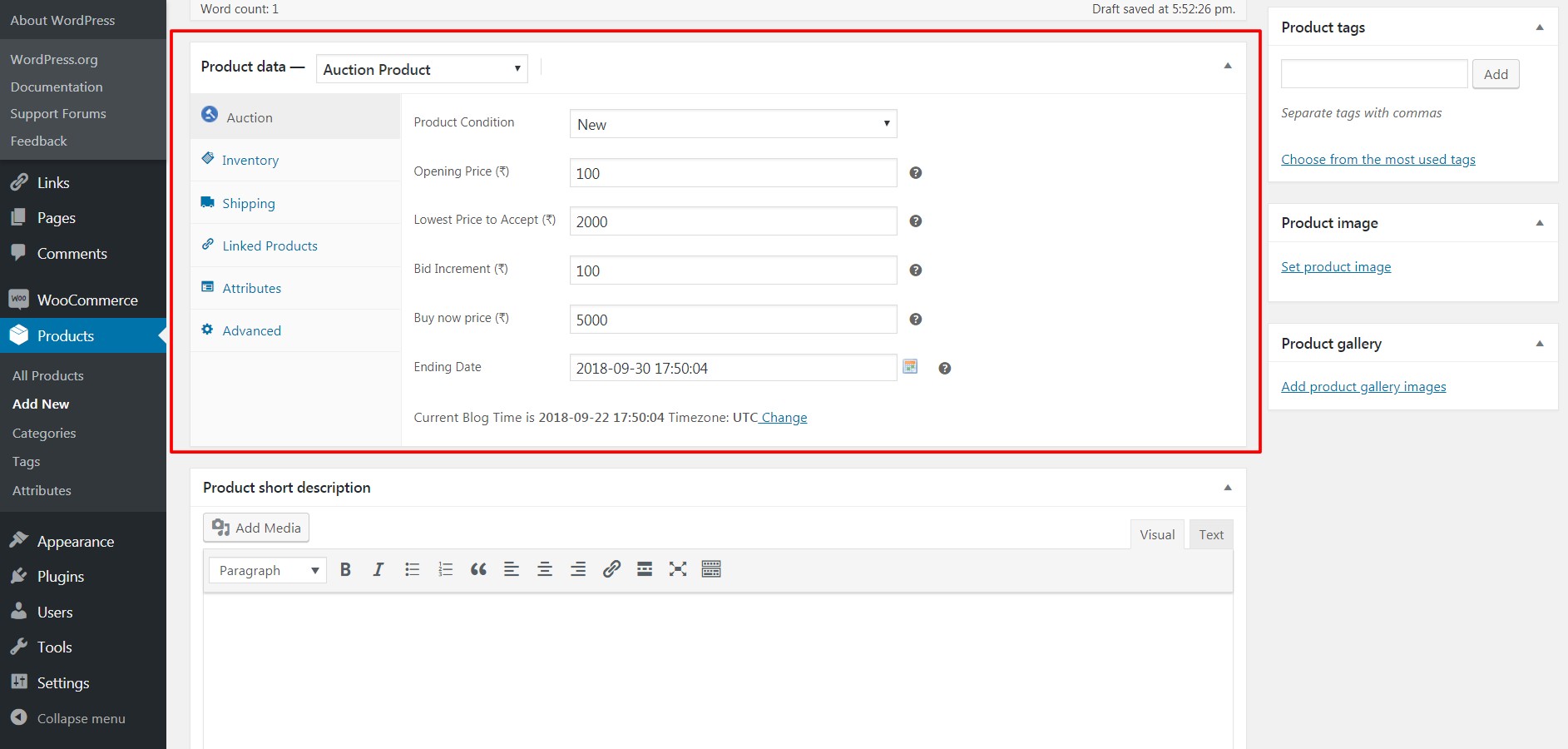Open product Tags submenu item
The width and height of the screenshot is (1568, 749).
[x=26, y=461]
